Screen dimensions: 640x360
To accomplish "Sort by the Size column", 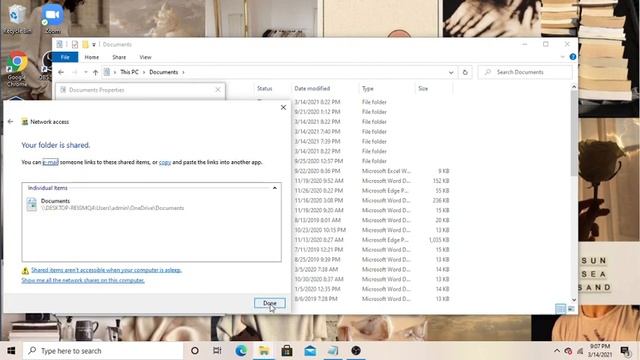I will [x=423, y=89].
